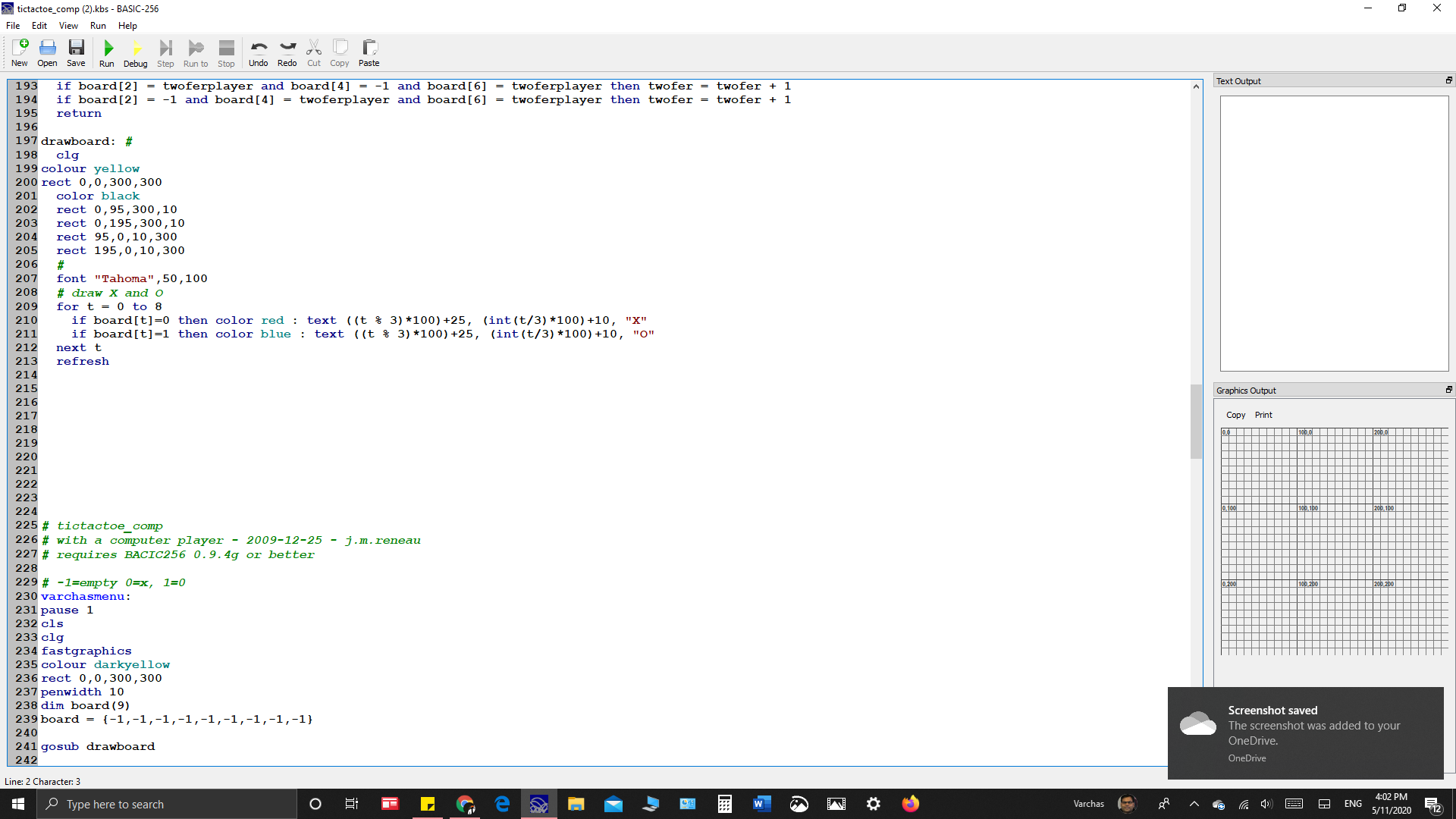The height and width of the screenshot is (819, 1456).
Task: Click the editor scrollbar up arrow
Action: (x=1196, y=86)
